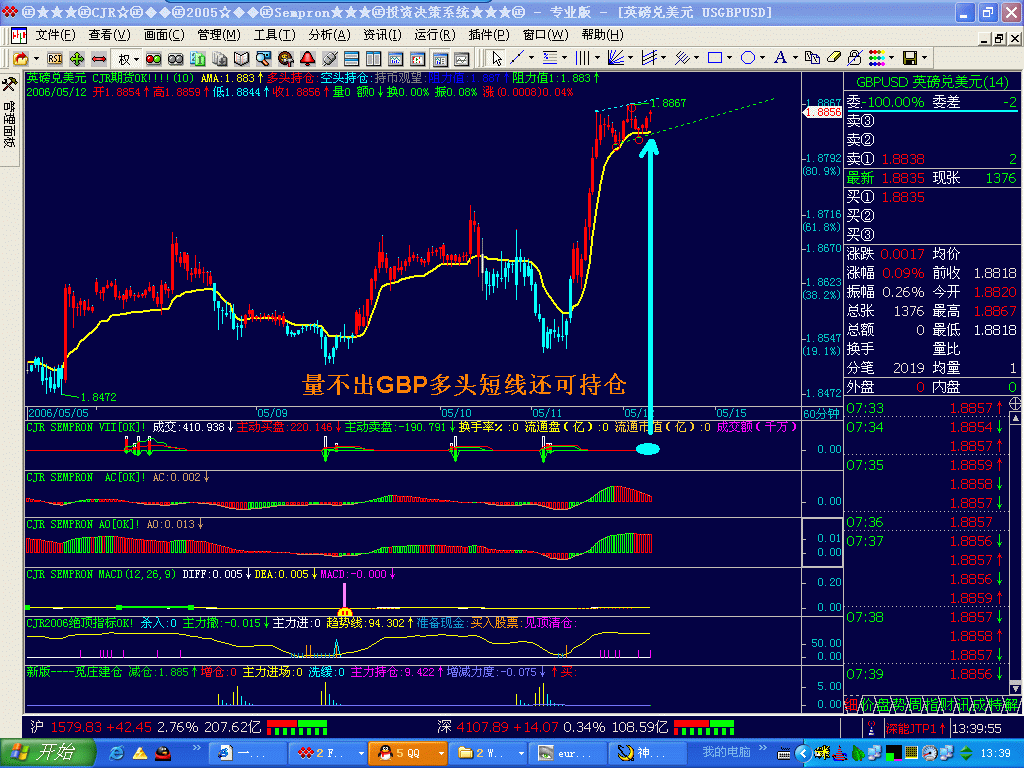
Task: Open the 文件(F) menu
Action: click(x=56, y=35)
